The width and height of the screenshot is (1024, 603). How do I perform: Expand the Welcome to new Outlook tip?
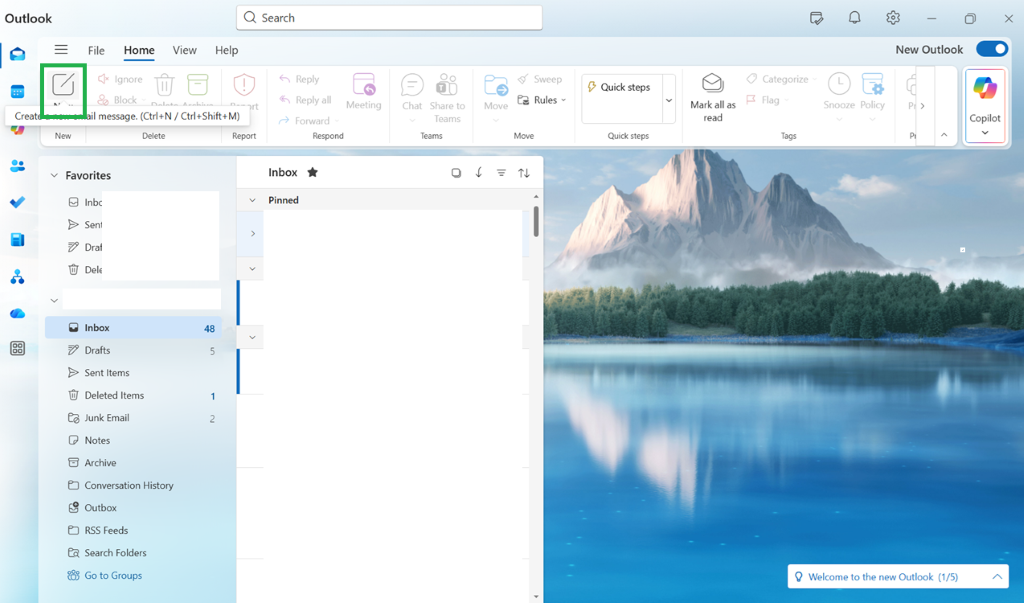click(x=997, y=577)
